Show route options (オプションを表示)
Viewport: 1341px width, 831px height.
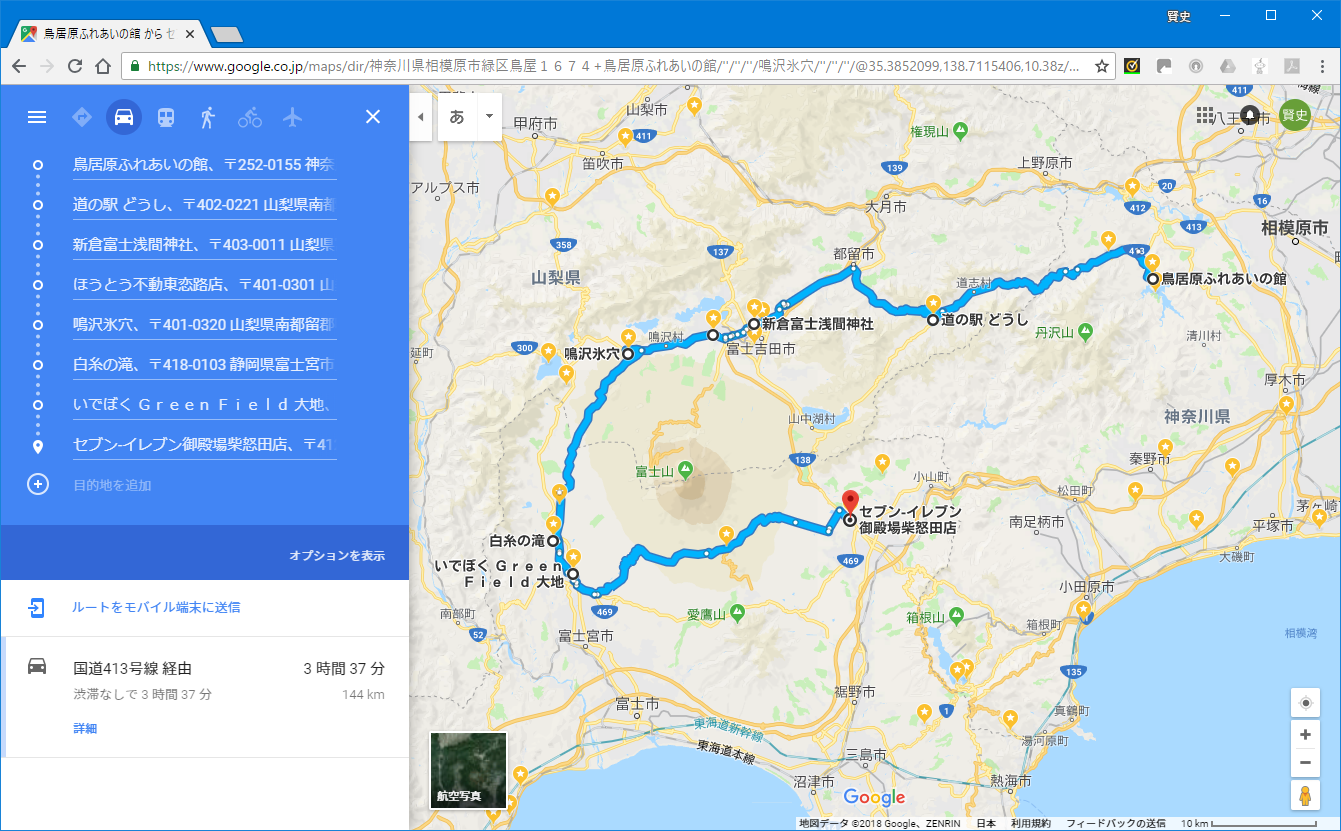click(337, 556)
